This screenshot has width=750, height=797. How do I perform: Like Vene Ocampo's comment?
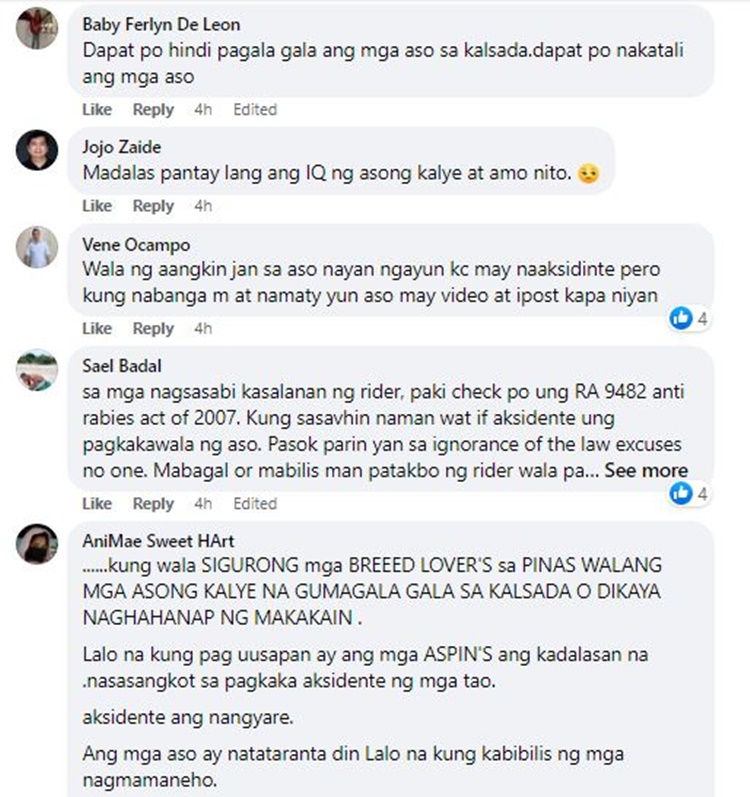pyautogui.click(x=97, y=329)
